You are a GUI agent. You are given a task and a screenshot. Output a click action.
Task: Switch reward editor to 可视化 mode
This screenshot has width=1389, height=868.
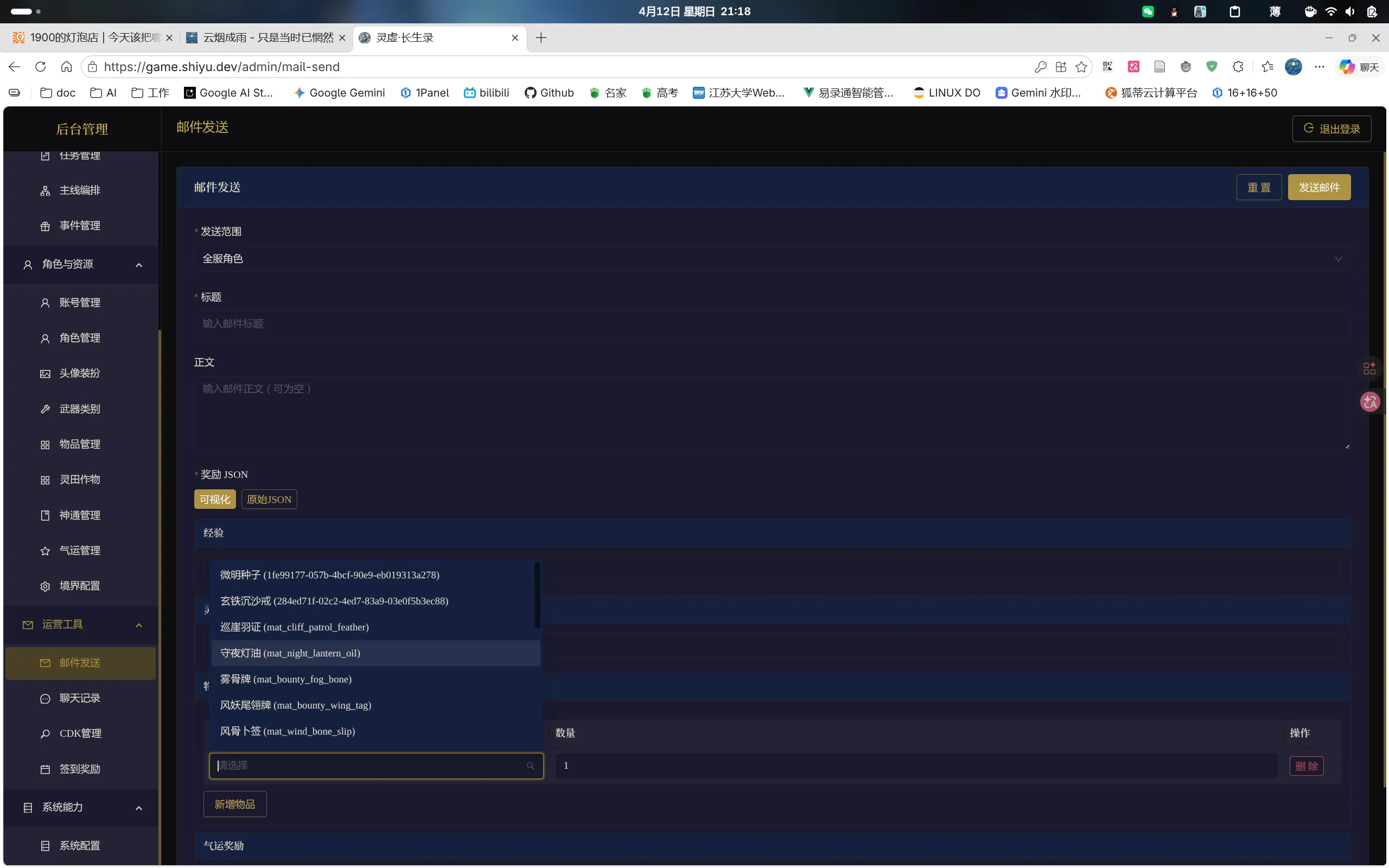tap(215, 499)
